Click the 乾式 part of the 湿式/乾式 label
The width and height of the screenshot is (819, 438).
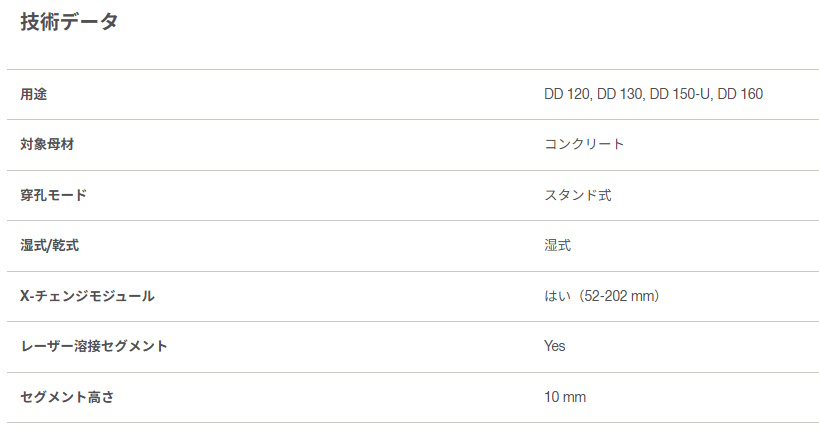click(65, 246)
